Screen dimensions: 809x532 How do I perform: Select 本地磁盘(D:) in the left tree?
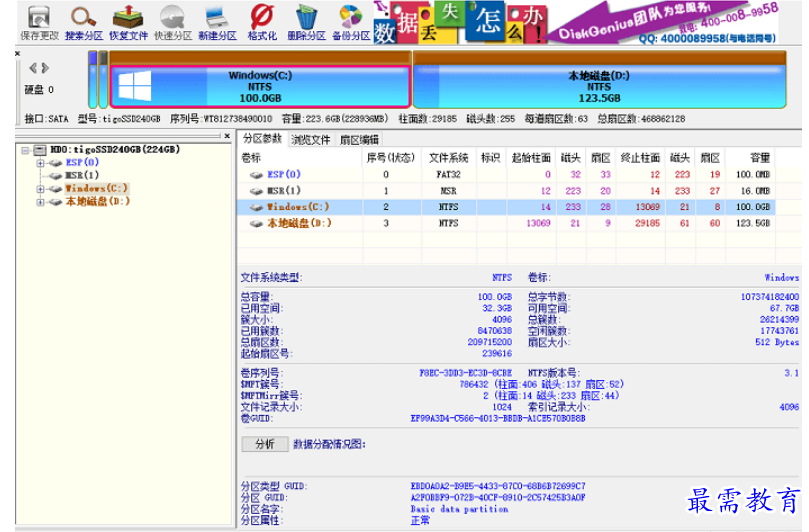click(97, 201)
